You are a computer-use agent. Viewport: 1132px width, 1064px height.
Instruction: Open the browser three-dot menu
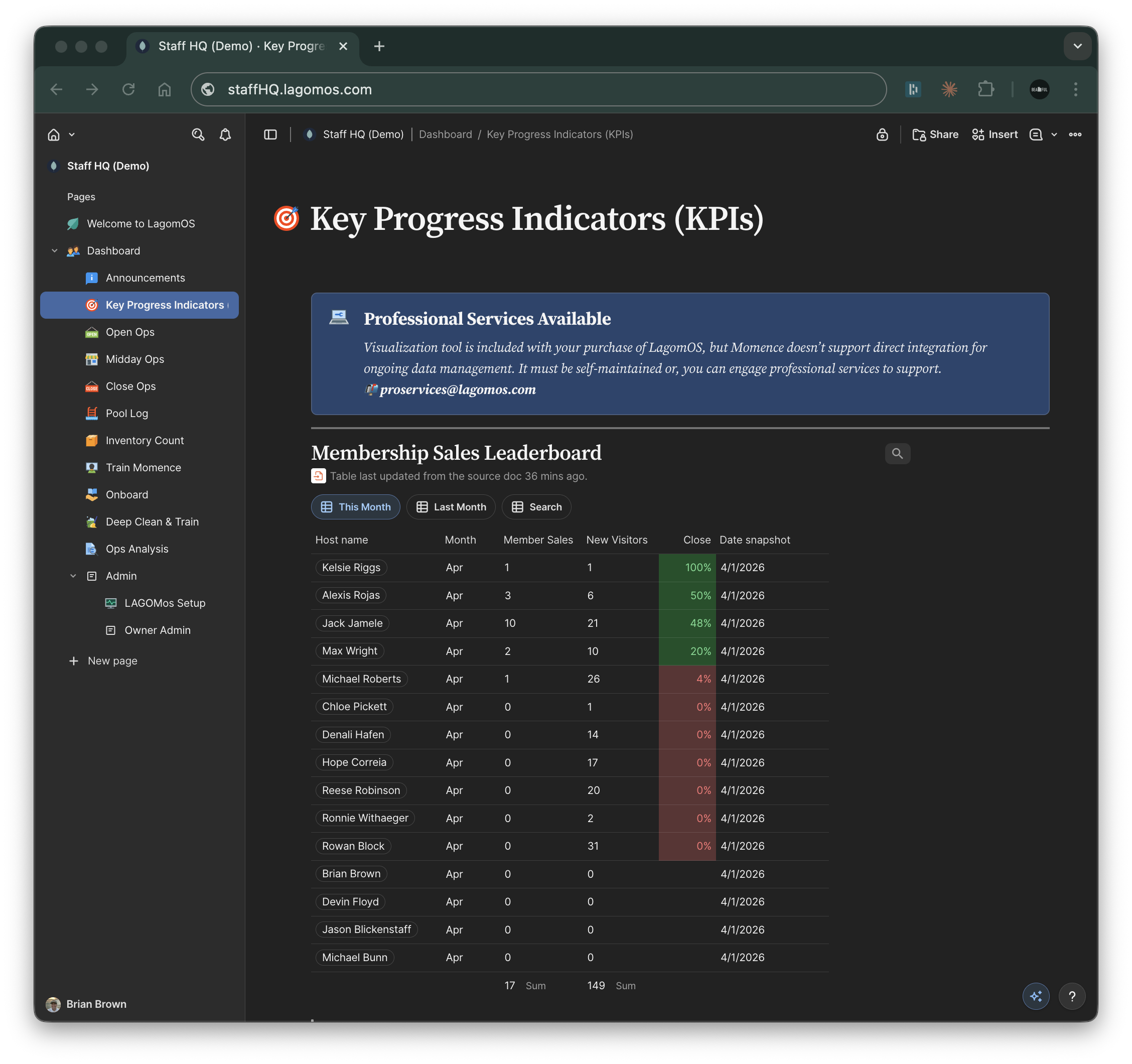tap(1075, 89)
